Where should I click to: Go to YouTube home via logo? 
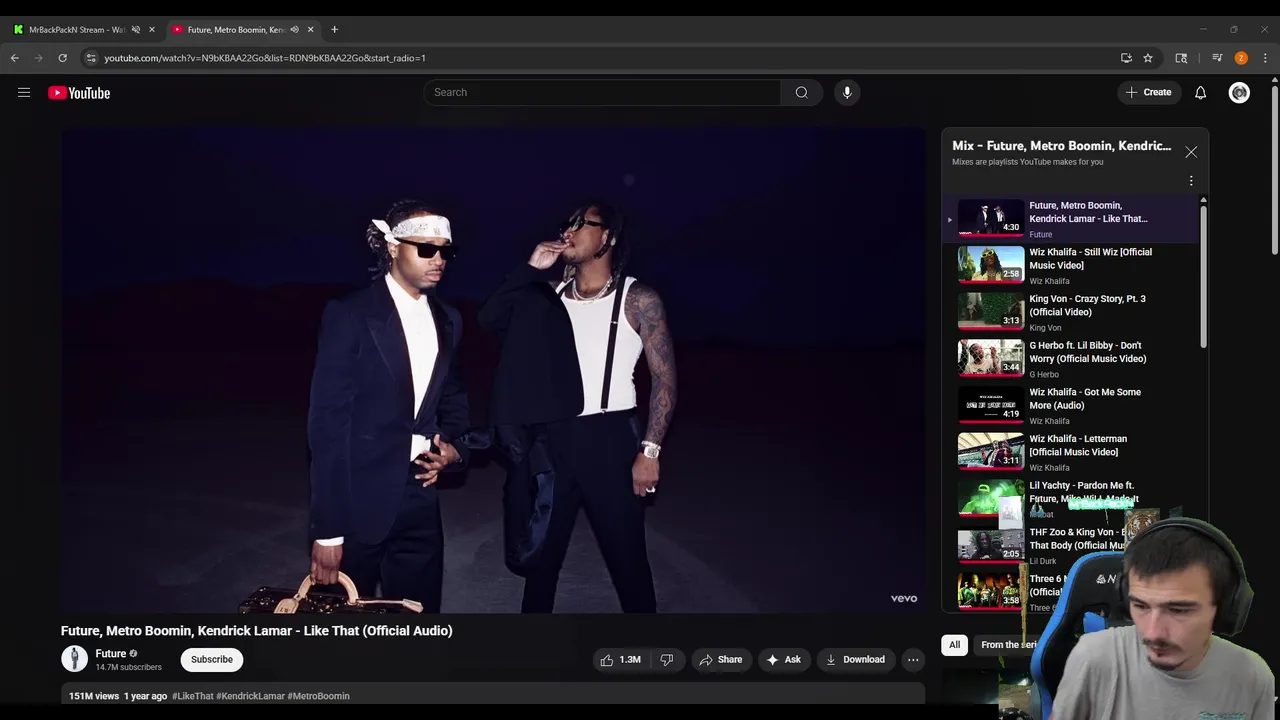click(x=79, y=93)
